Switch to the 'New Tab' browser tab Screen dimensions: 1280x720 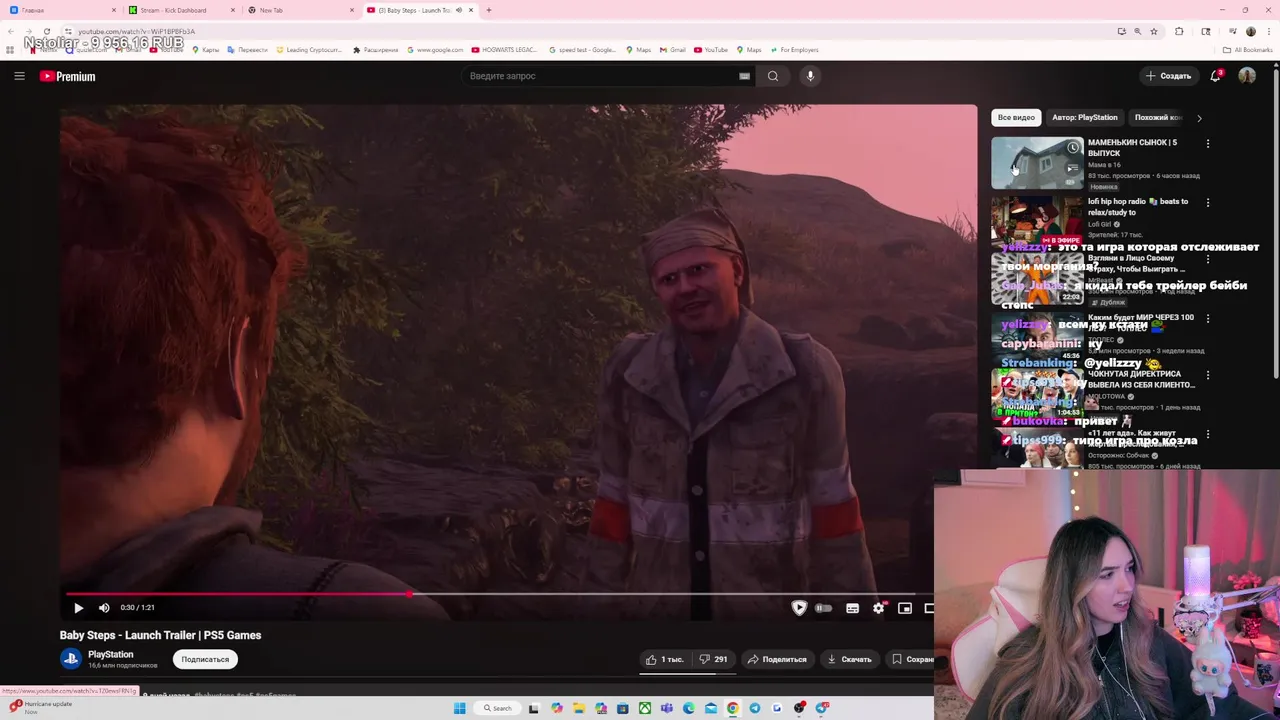(x=300, y=10)
